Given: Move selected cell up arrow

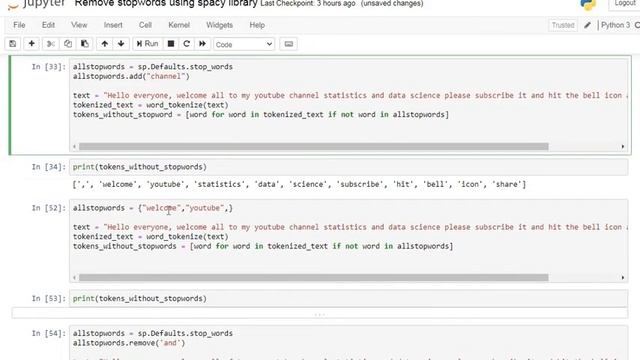Looking at the screenshot, I should (x=104, y=44).
